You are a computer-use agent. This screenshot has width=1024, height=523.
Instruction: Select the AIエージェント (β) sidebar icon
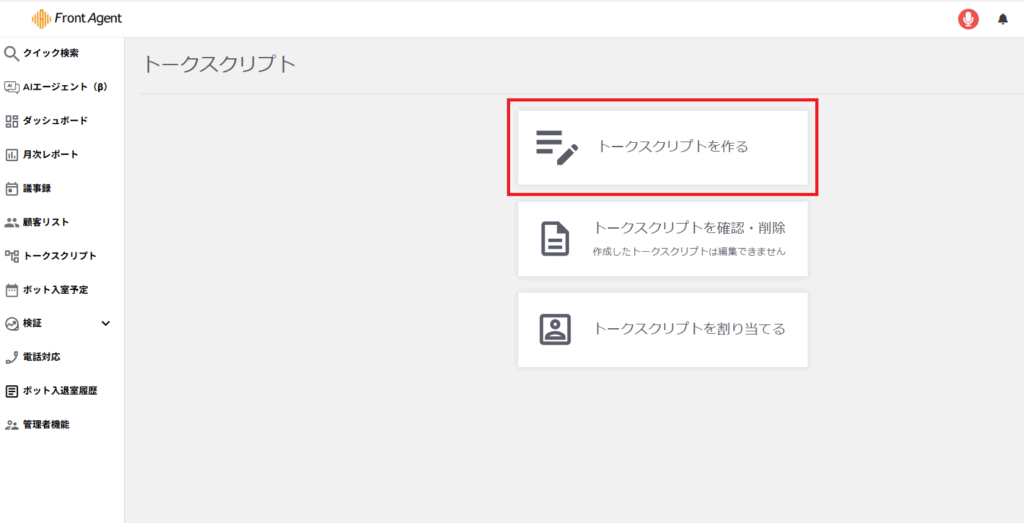[x=12, y=87]
